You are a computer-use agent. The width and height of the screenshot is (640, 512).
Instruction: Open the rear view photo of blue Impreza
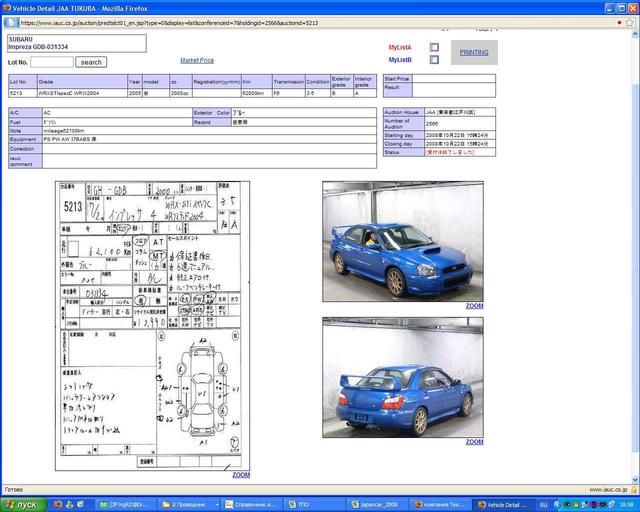403,378
